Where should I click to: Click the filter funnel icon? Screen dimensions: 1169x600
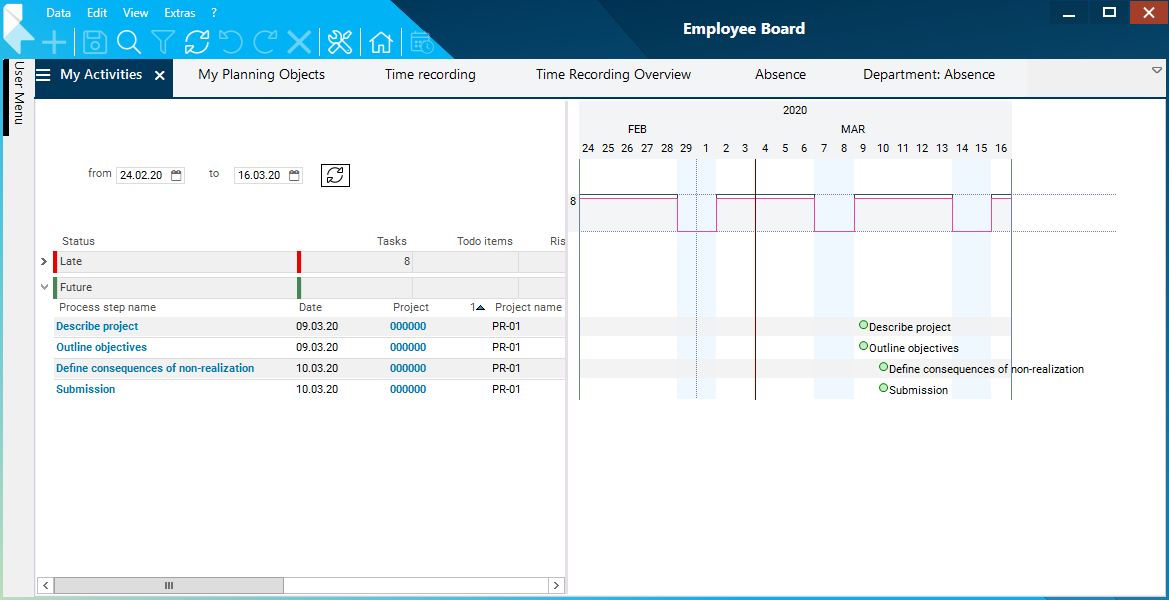click(163, 42)
